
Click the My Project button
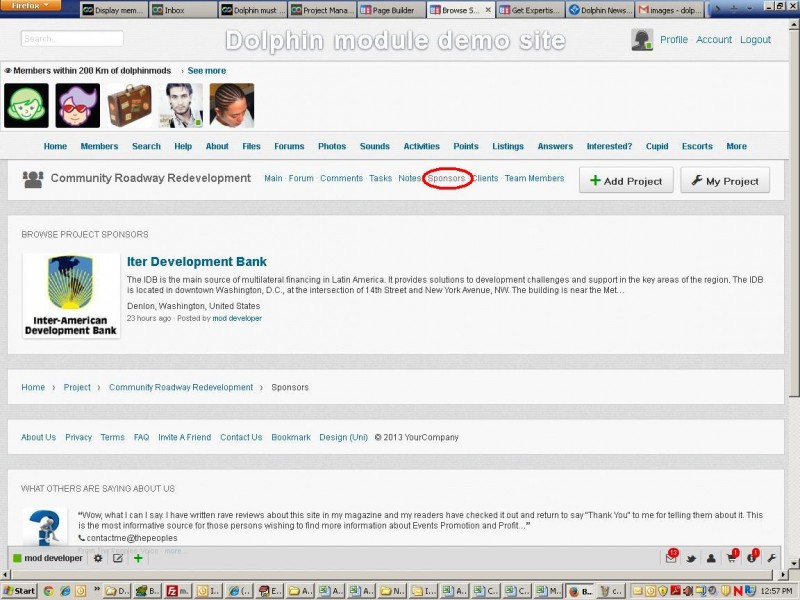(725, 181)
